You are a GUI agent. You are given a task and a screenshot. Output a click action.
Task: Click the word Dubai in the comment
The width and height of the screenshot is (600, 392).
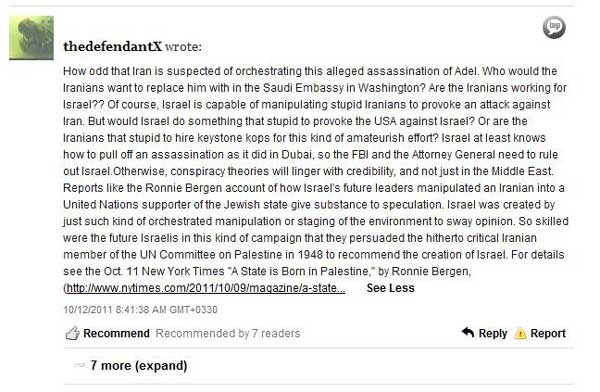295,155
